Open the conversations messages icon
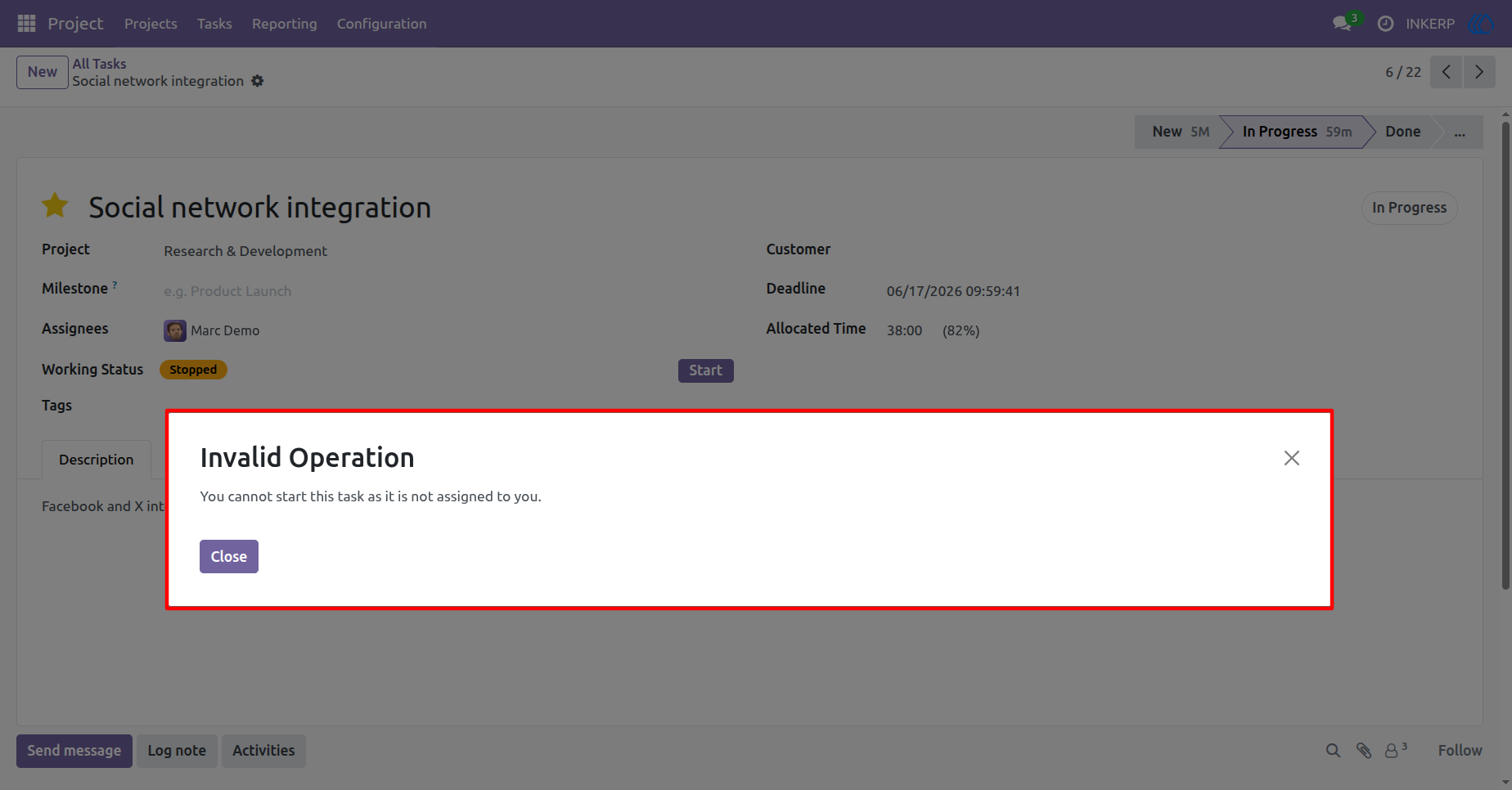The height and width of the screenshot is (790, 1512). click(x=1342, y=24)
